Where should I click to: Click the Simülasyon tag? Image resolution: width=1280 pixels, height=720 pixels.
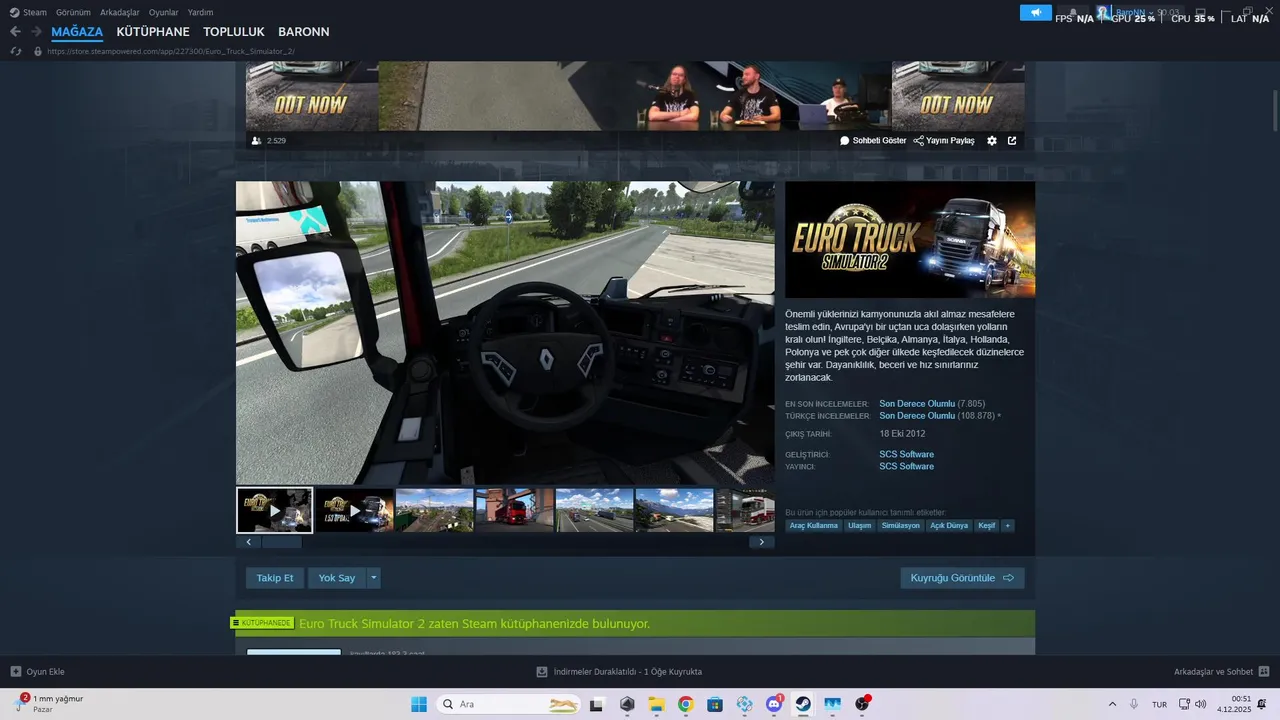(x=901, y=526)
